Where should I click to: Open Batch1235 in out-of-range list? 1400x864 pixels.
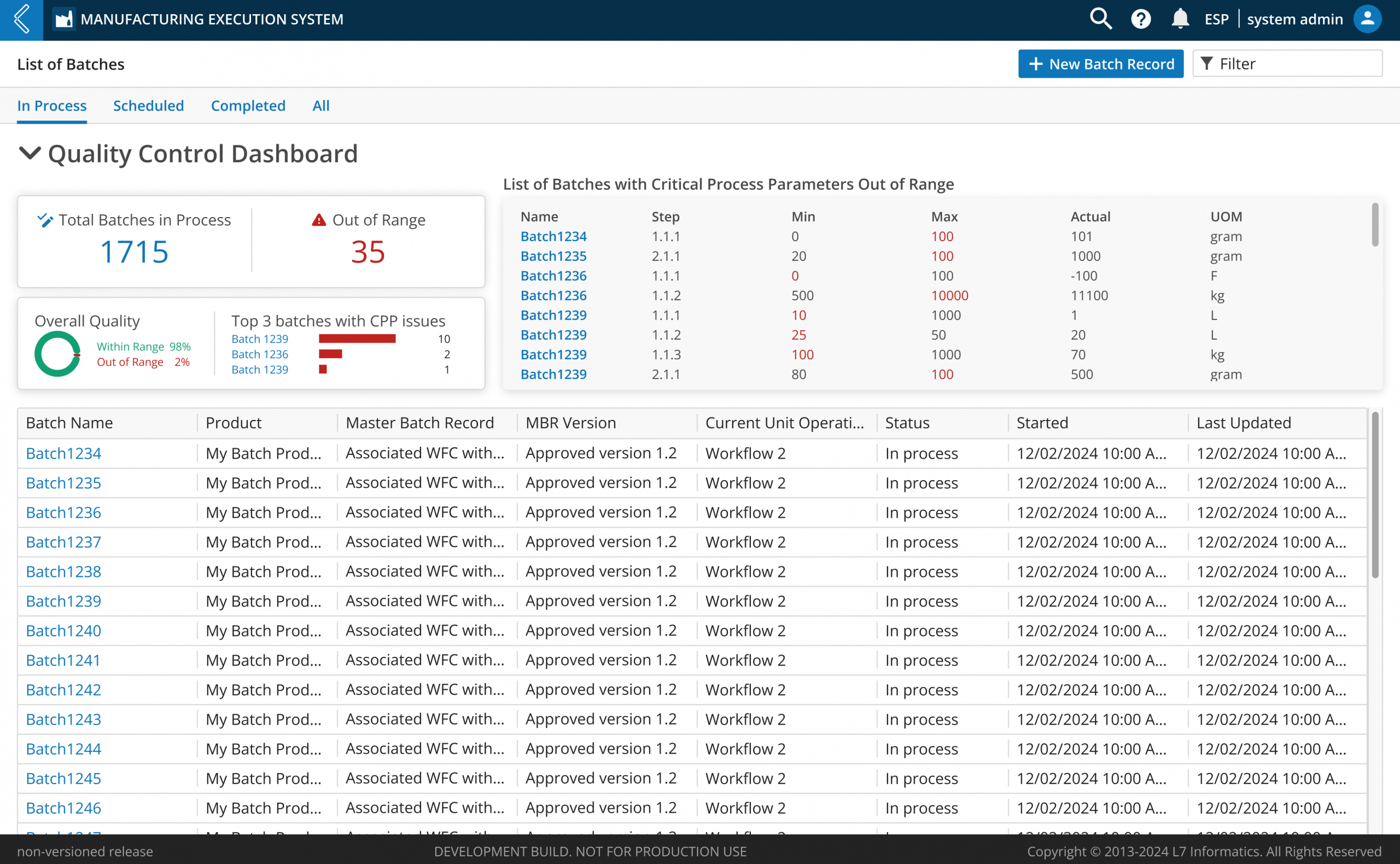click(x=553, y=256)
